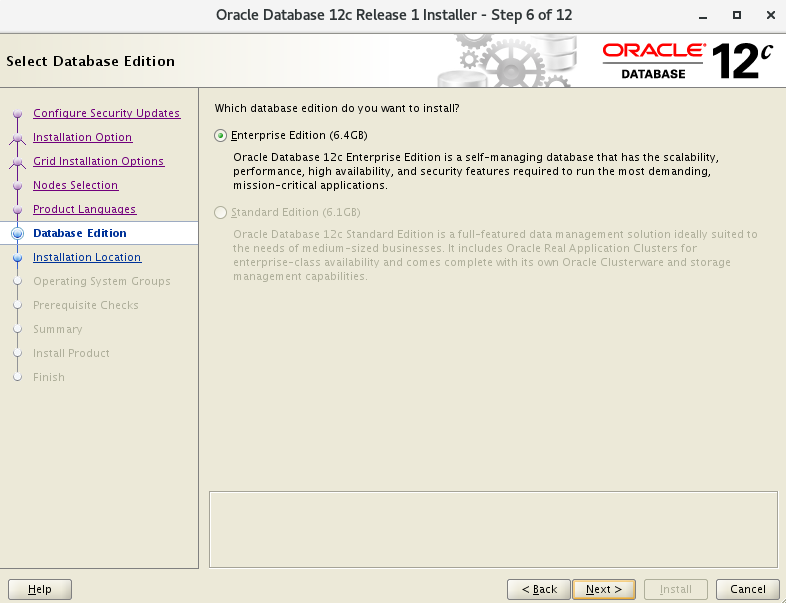Click the Enterprise Edition description text

tap(476, 171)
